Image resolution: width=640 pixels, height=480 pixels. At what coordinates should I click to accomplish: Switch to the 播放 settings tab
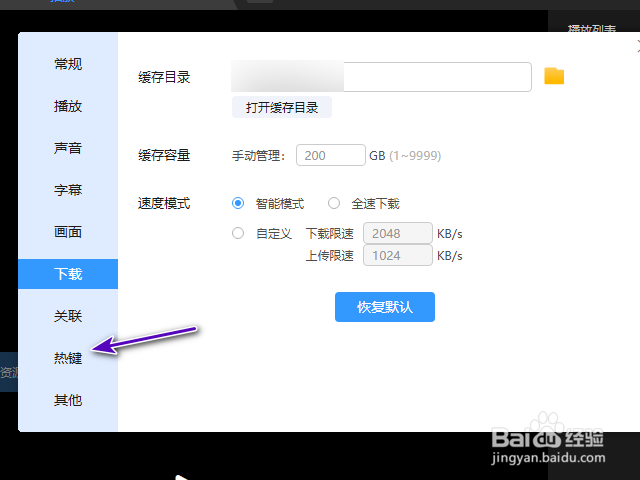68,106
